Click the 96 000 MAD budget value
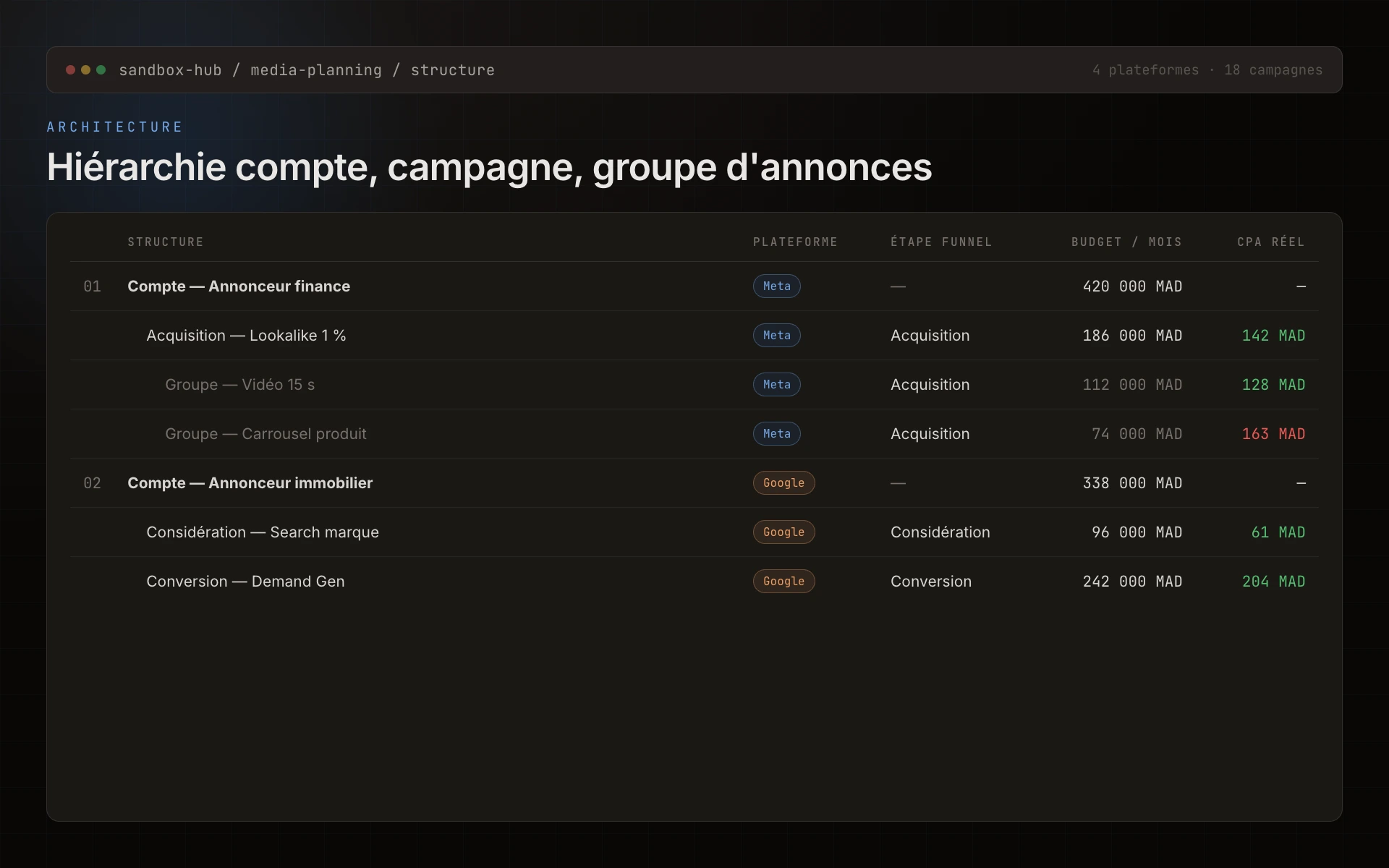The width and height of the screenshot is (1389, 868). 1137,532
